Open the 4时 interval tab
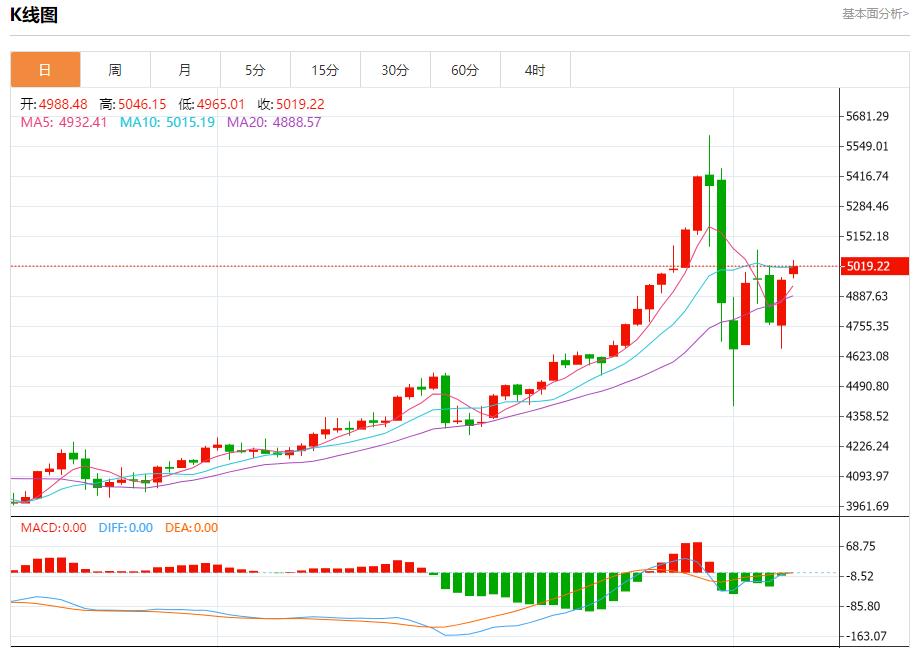Image resolution: width=914 pixels, height=648 pixels. [x=535, y=70]
